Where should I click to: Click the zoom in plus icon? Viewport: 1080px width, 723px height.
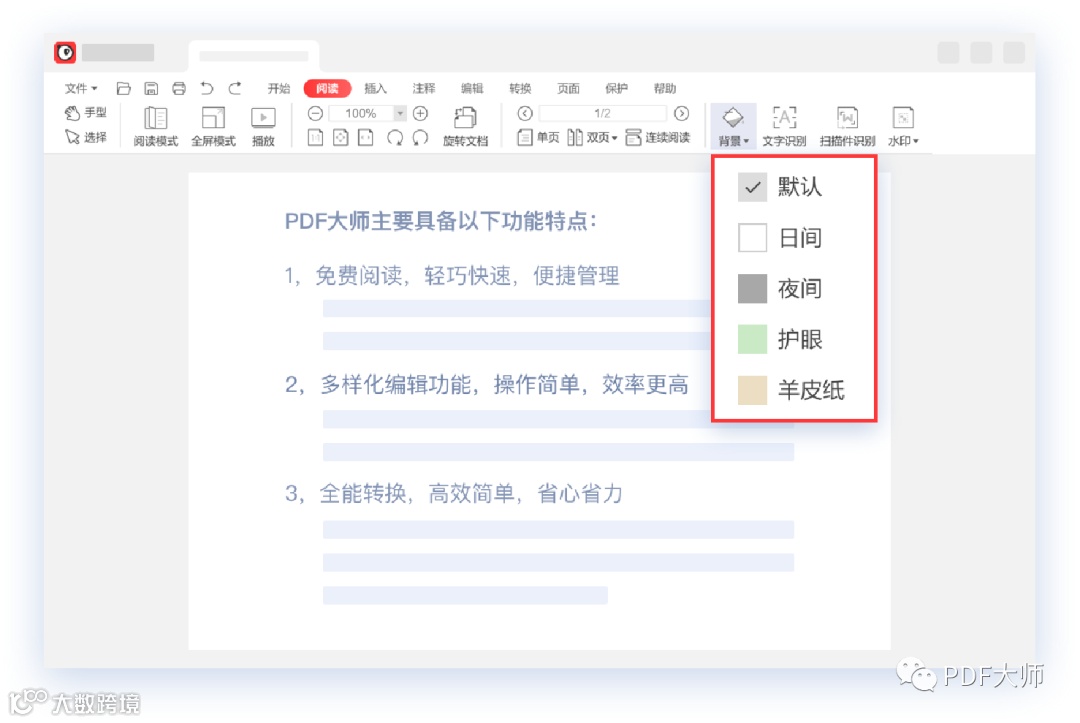(x=420, y=113)
